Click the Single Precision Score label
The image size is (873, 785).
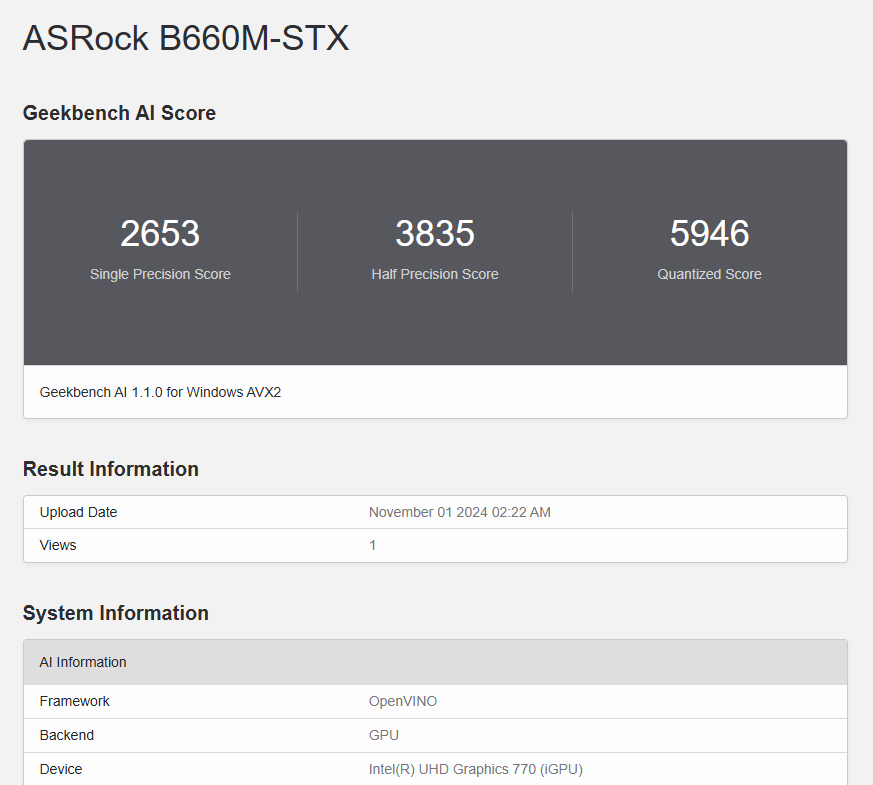pyautogui.click(x=160, y=274)
